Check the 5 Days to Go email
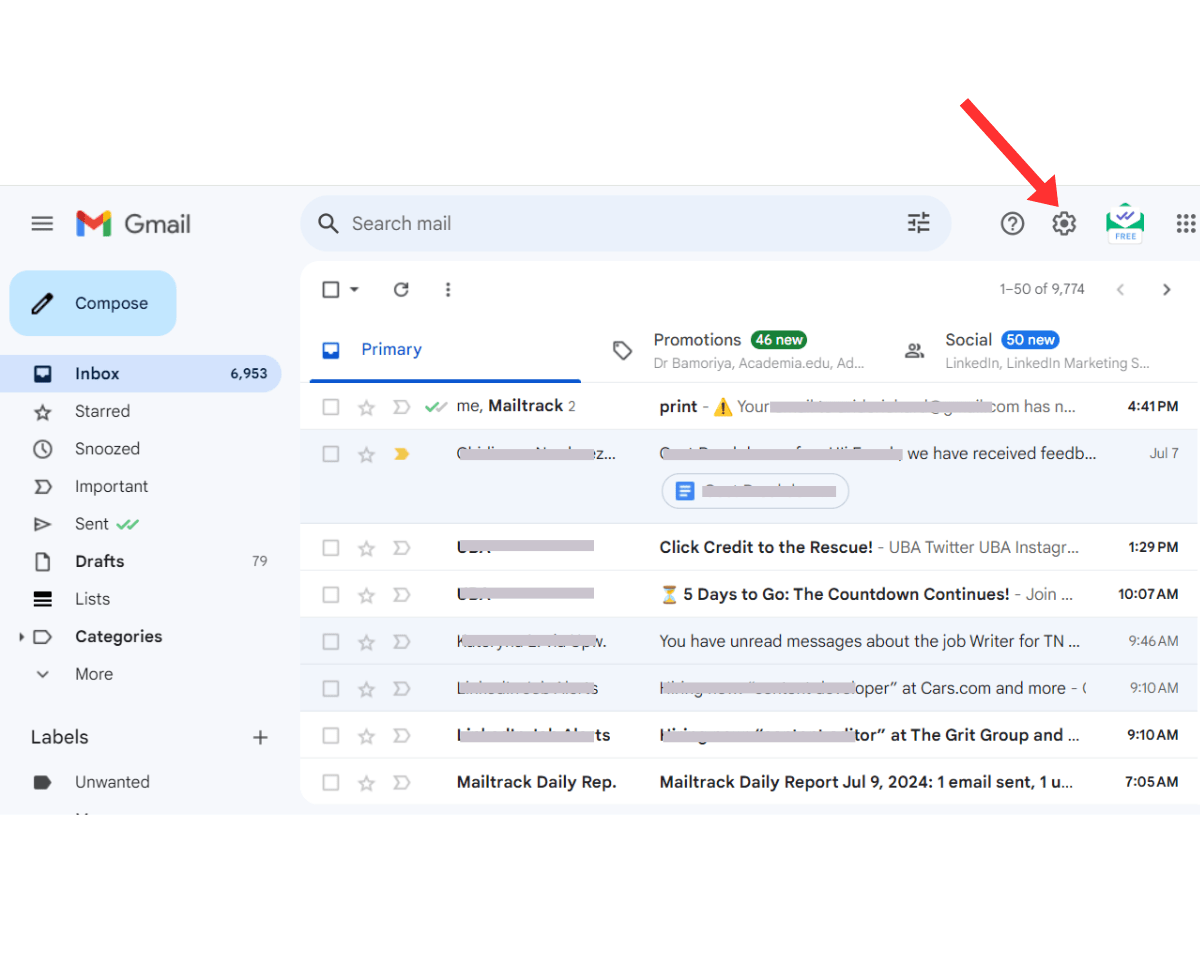Screen dimensions: 1200x960 [331, 595]
